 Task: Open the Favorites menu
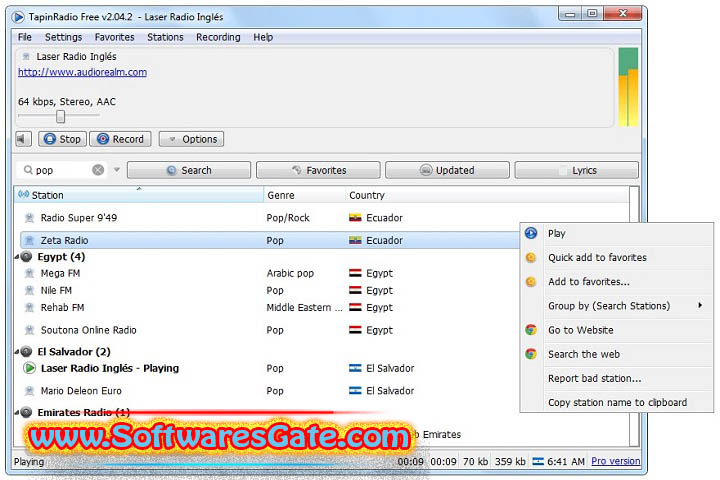(x=114, y=37)
